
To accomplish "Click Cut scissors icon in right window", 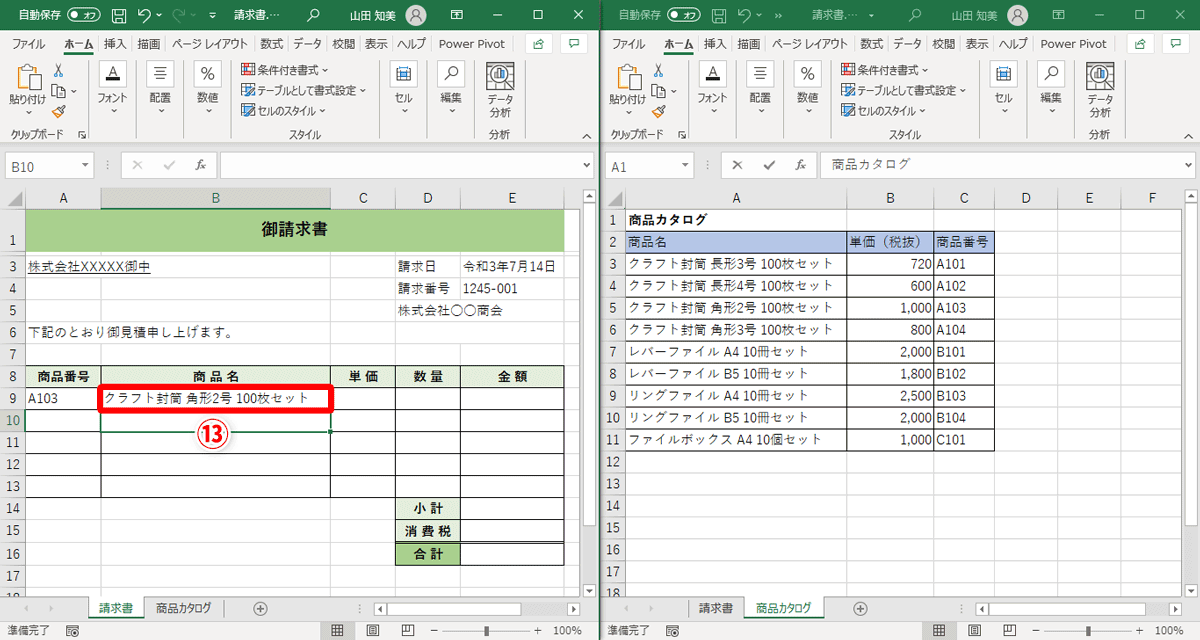I will pos(658,71).
